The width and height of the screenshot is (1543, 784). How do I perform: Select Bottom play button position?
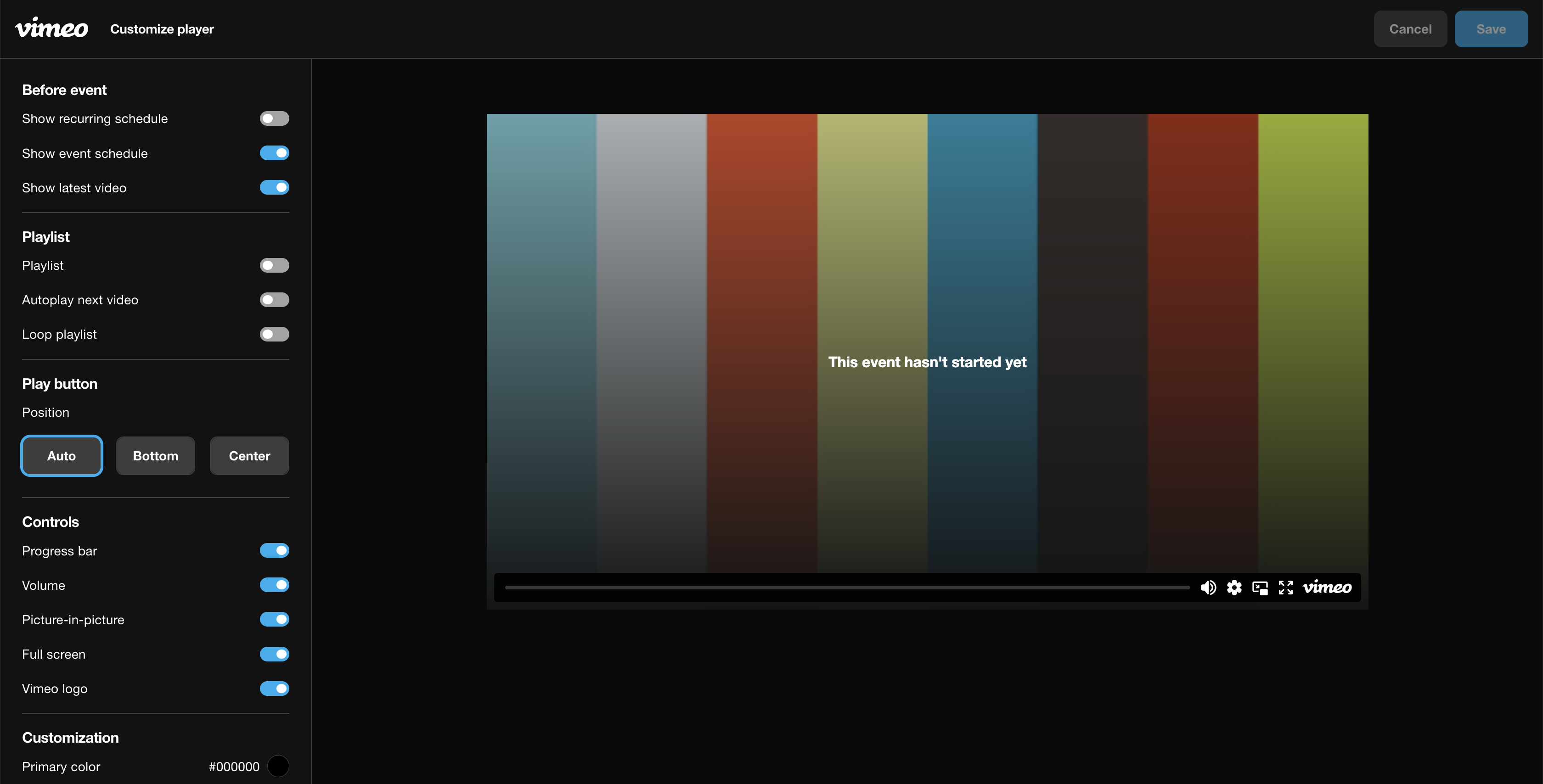[155, 456]
